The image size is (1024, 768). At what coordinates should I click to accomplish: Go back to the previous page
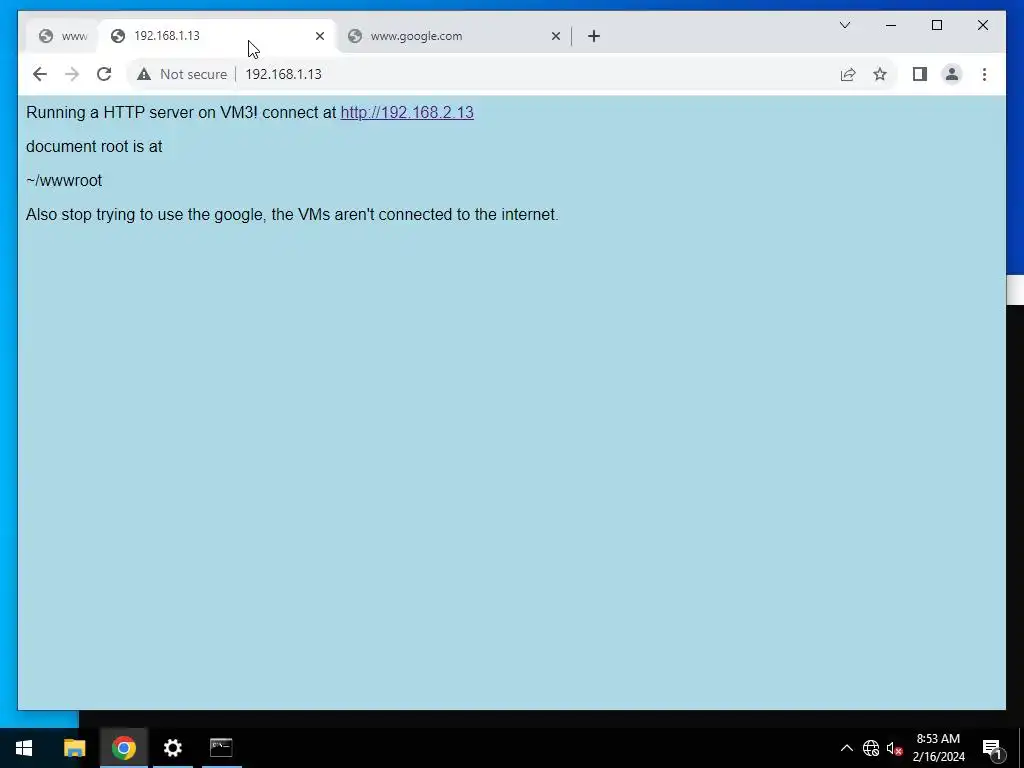point(40,74)
